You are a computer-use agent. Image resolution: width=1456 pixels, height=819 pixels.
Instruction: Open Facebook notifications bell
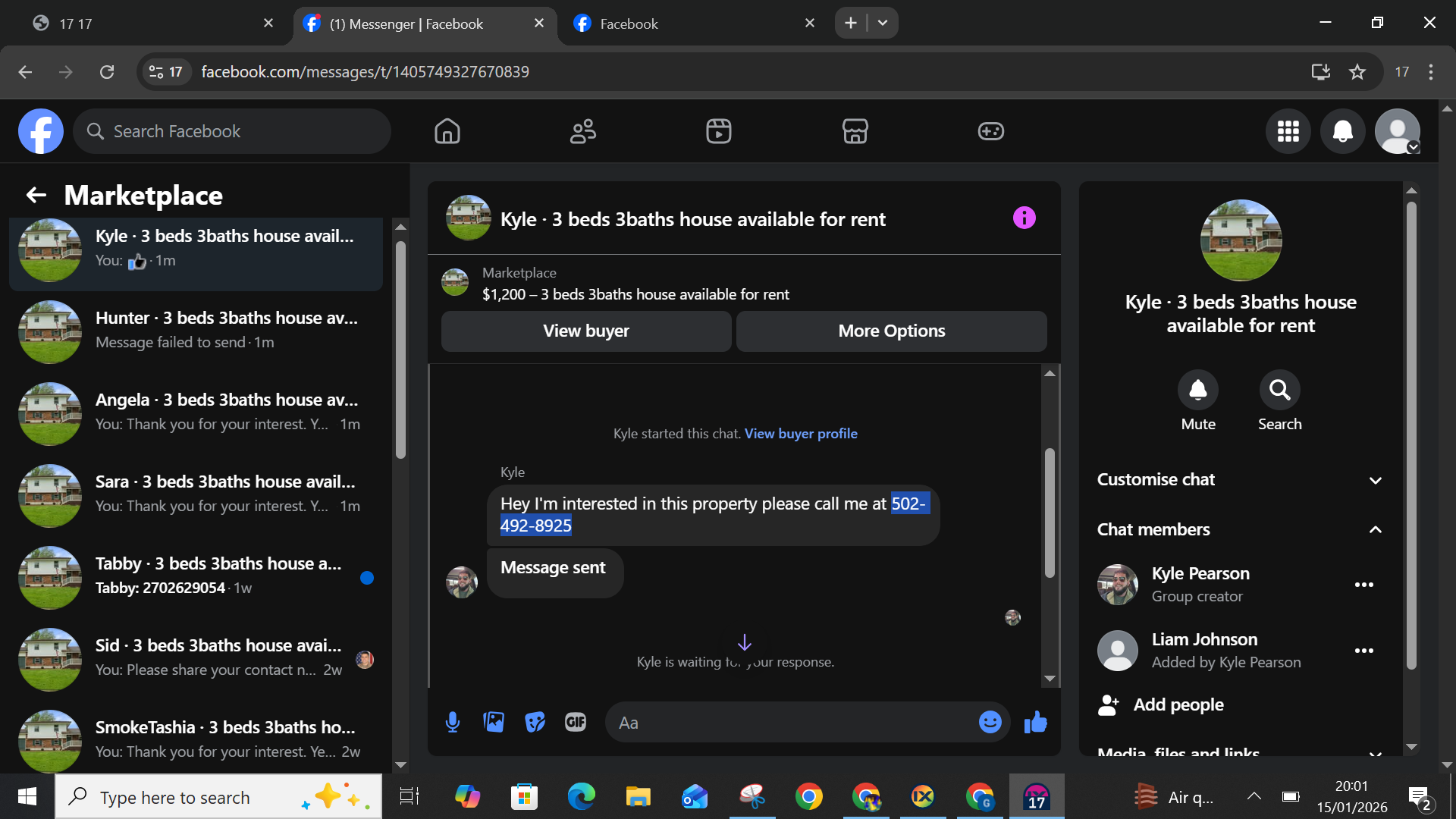[1342, 131]
